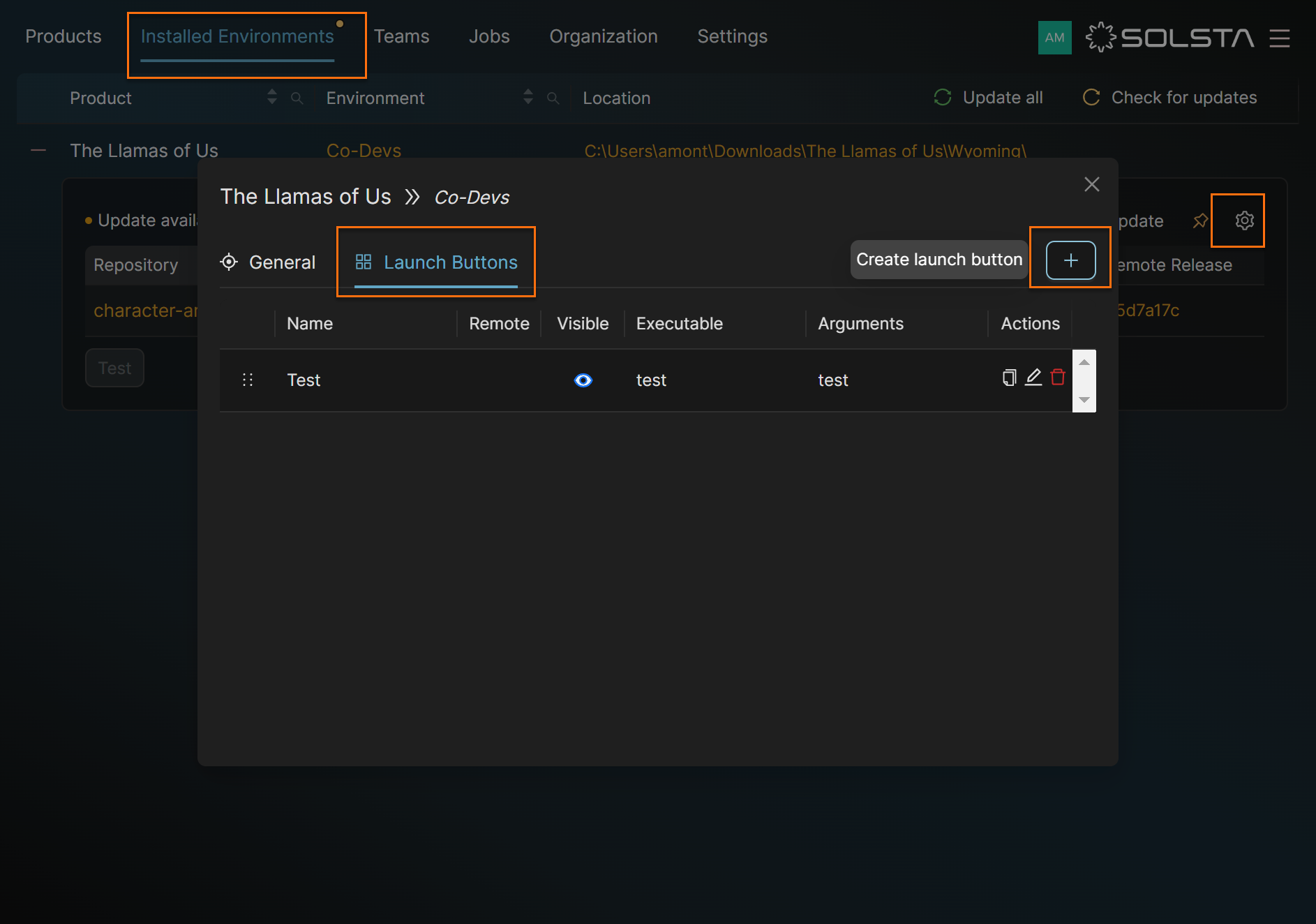Click the Remote column header

[499, 324]
